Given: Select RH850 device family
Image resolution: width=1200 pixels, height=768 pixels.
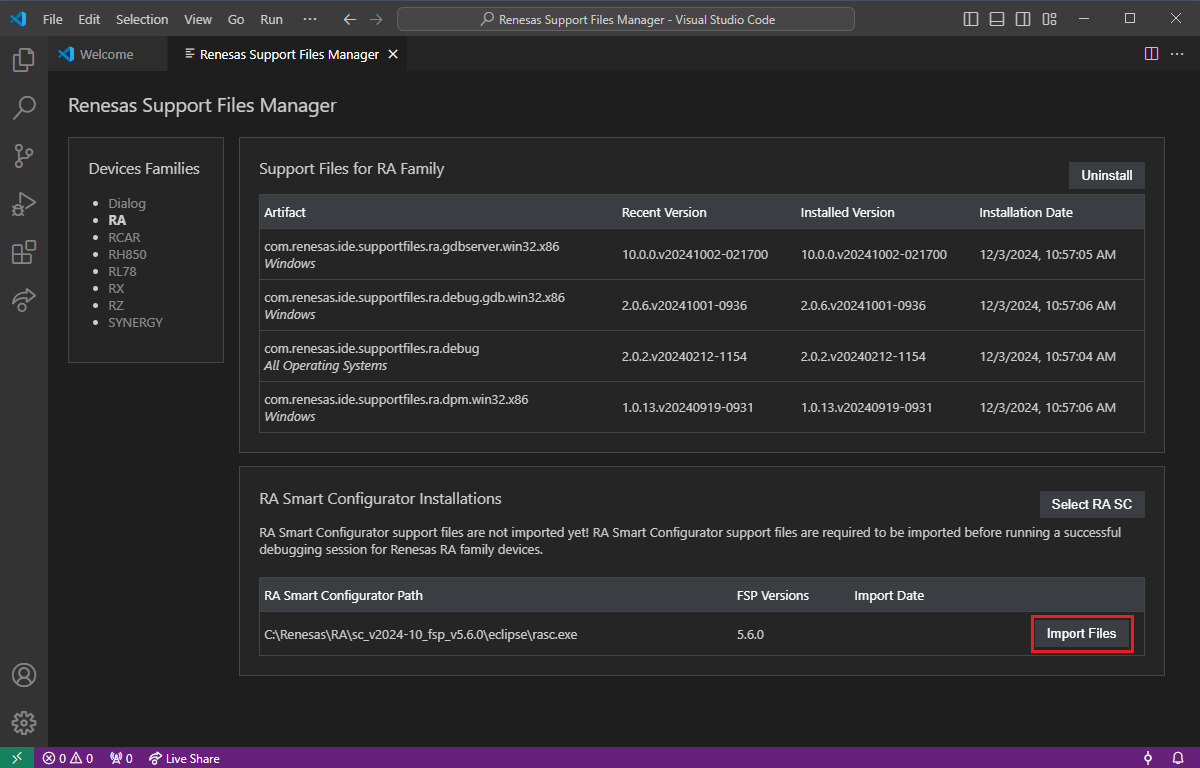Looking at the screenshot, I should (127, 254).
